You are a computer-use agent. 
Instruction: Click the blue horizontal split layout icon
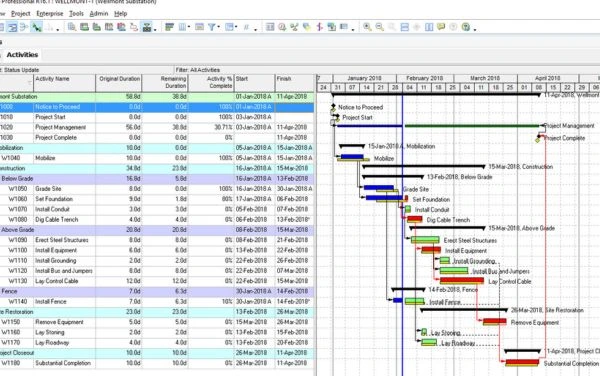coord(404,27)
